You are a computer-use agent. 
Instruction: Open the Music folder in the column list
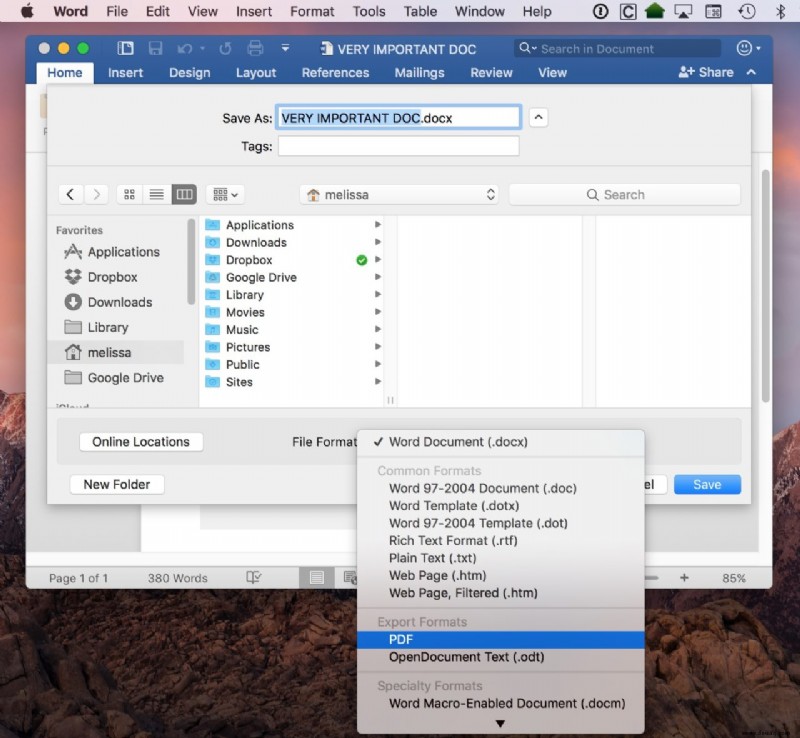coord(292,330)
